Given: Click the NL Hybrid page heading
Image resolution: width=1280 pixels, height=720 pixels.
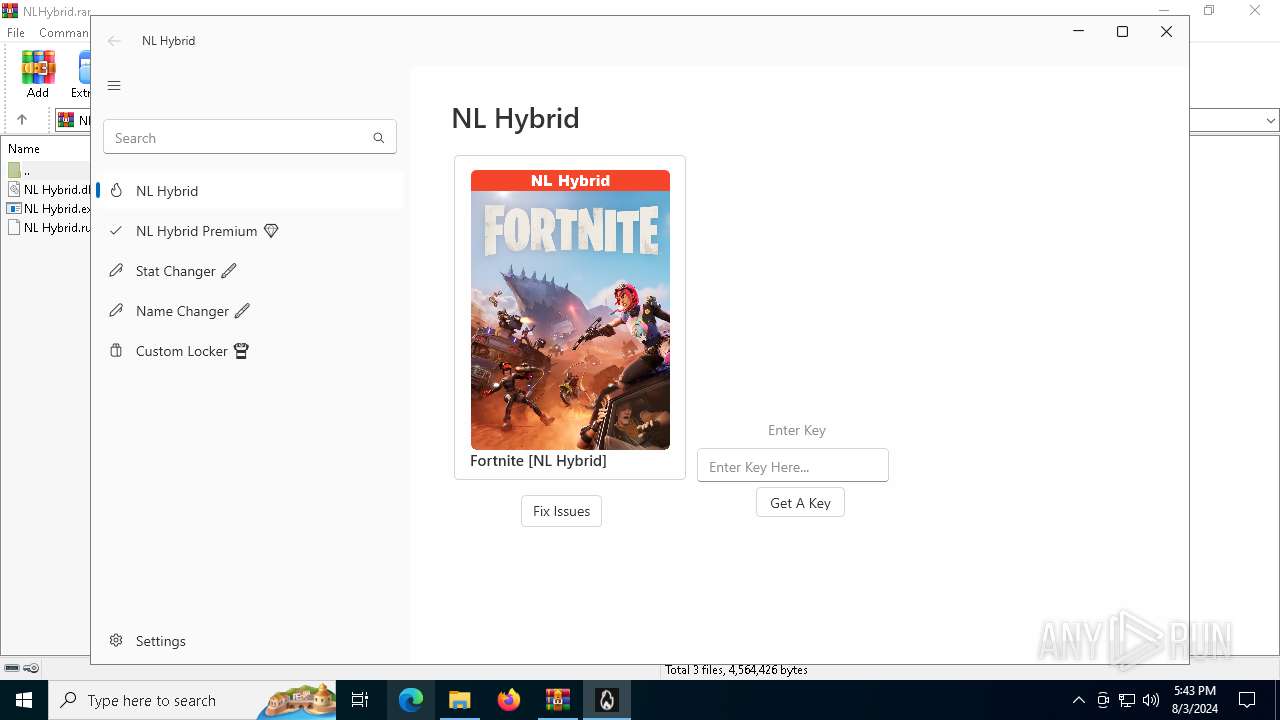Looking at the screenshot, I should click(x=516, y=118).
